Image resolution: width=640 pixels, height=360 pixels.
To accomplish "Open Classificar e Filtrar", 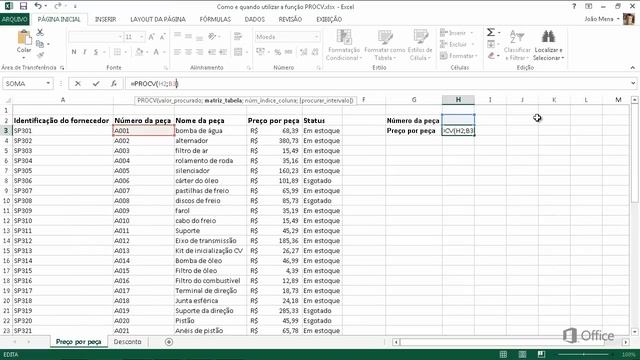I will pyautogui.click(x=517, y=45).
